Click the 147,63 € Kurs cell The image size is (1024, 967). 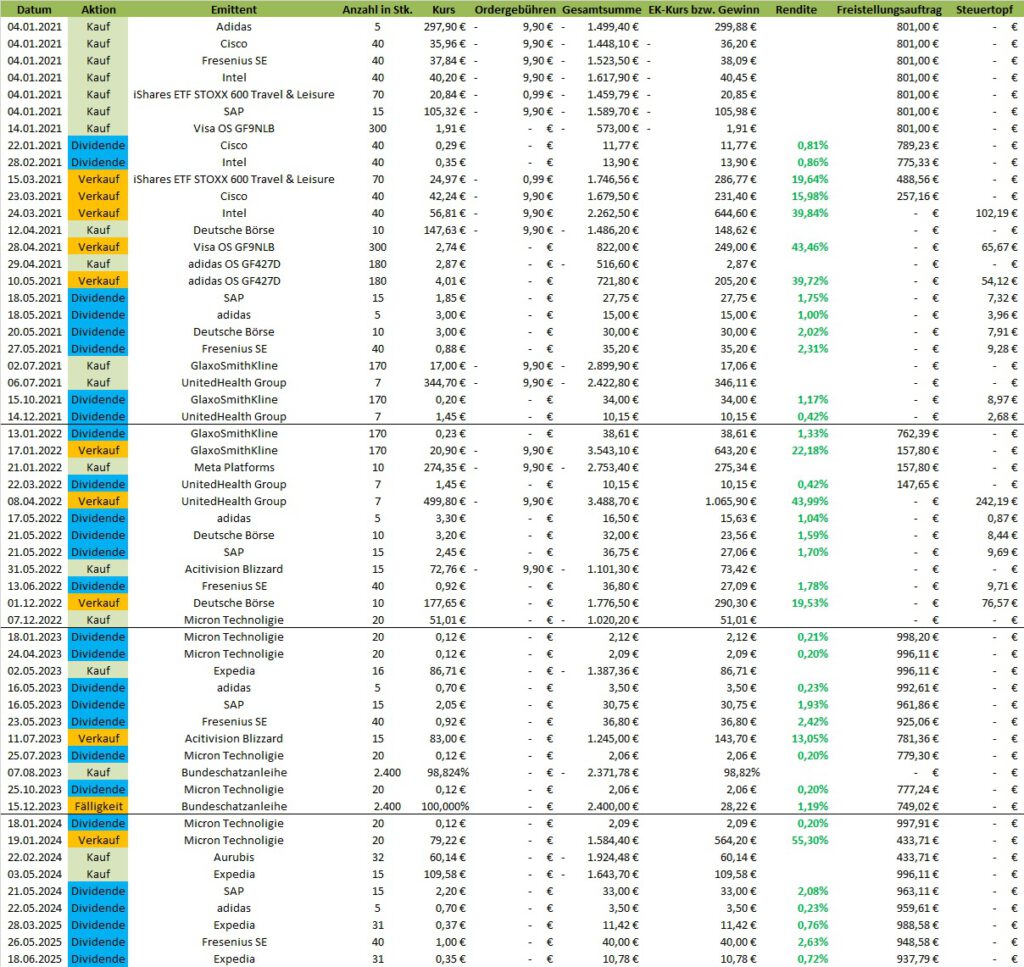coord(445,230)
